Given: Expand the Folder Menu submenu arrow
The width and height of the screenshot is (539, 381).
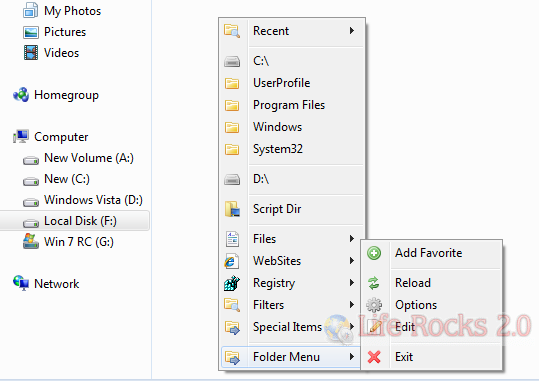Looking at the screenshot, I should [352, 357].
